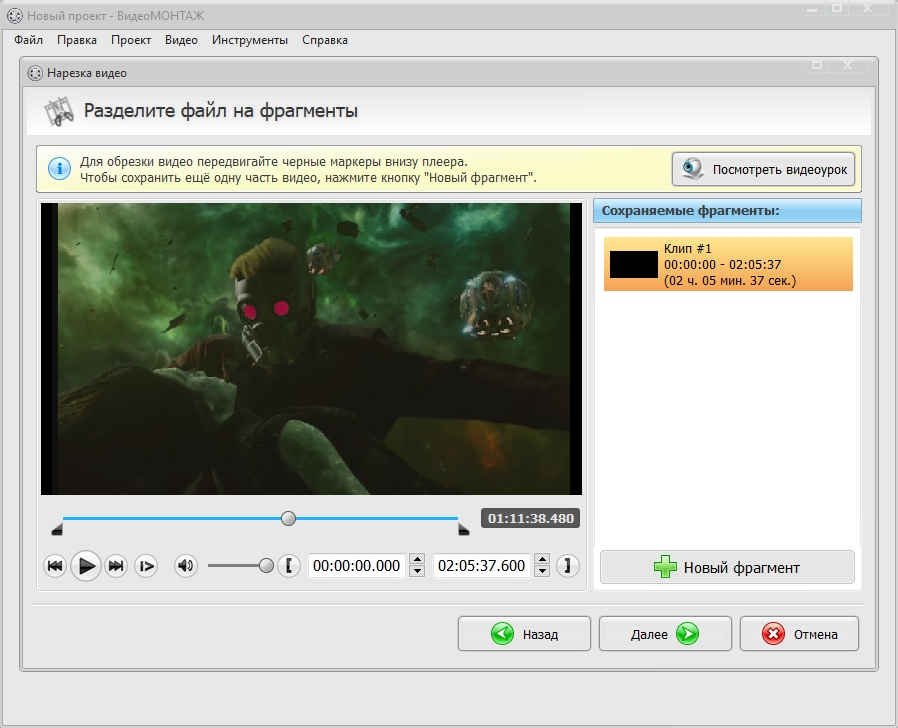Skip to the end of the video
The width and height of the screenshot is (898, 728).
point(116,566)
